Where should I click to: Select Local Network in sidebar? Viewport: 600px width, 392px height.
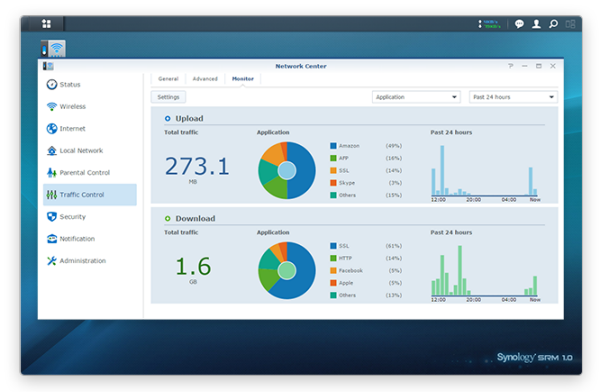[90, 150]
